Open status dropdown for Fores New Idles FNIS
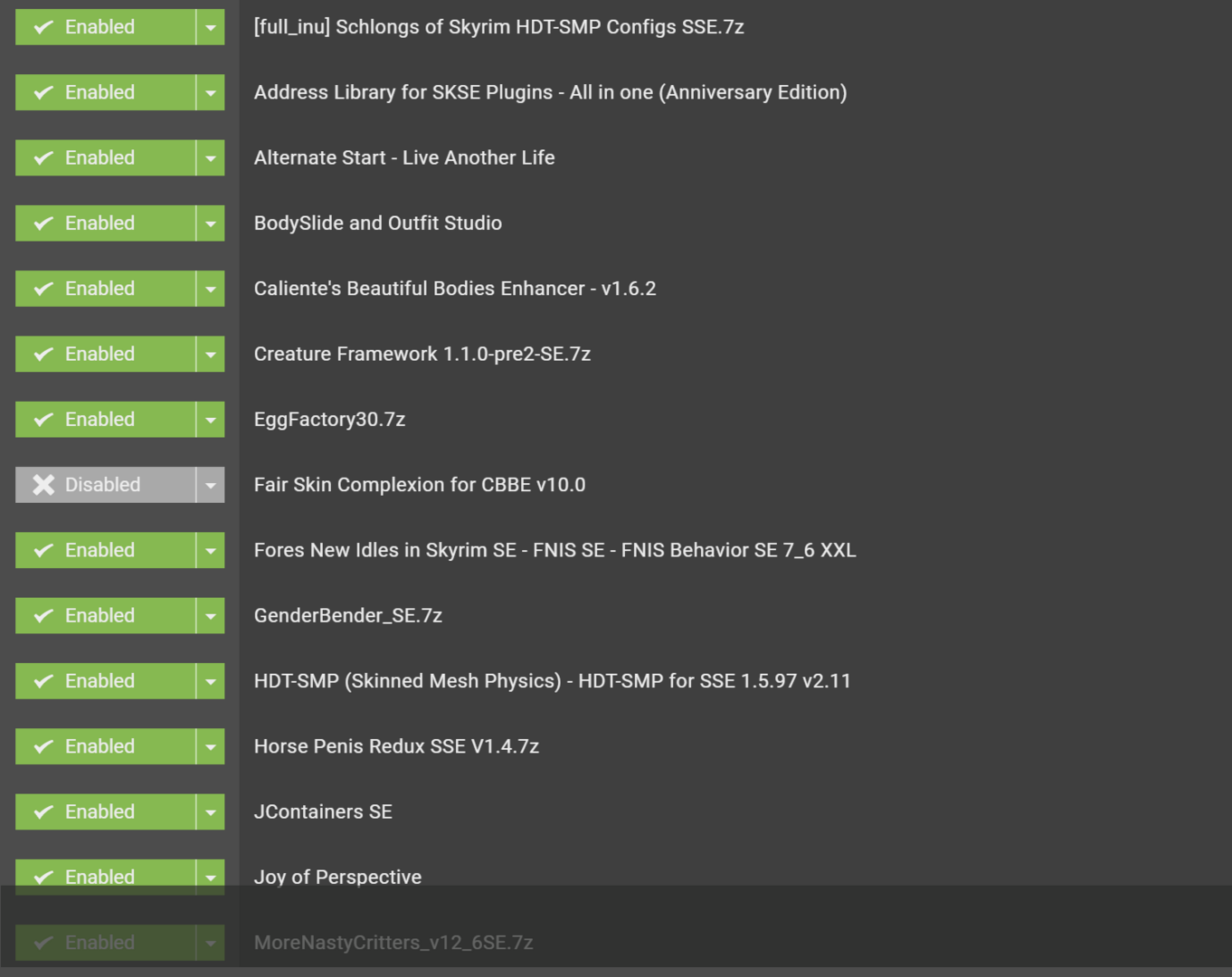Image resolution: width=1232 pixels, height=977 pixels. click(211, 550)
